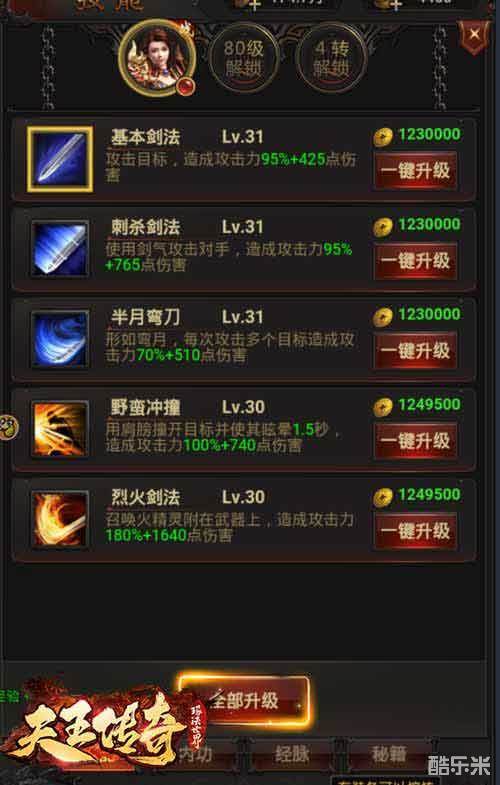Upgrade 基本剑法 with 一键升级
The width and height of the screenshot is (500, 785).
point(415,171)
